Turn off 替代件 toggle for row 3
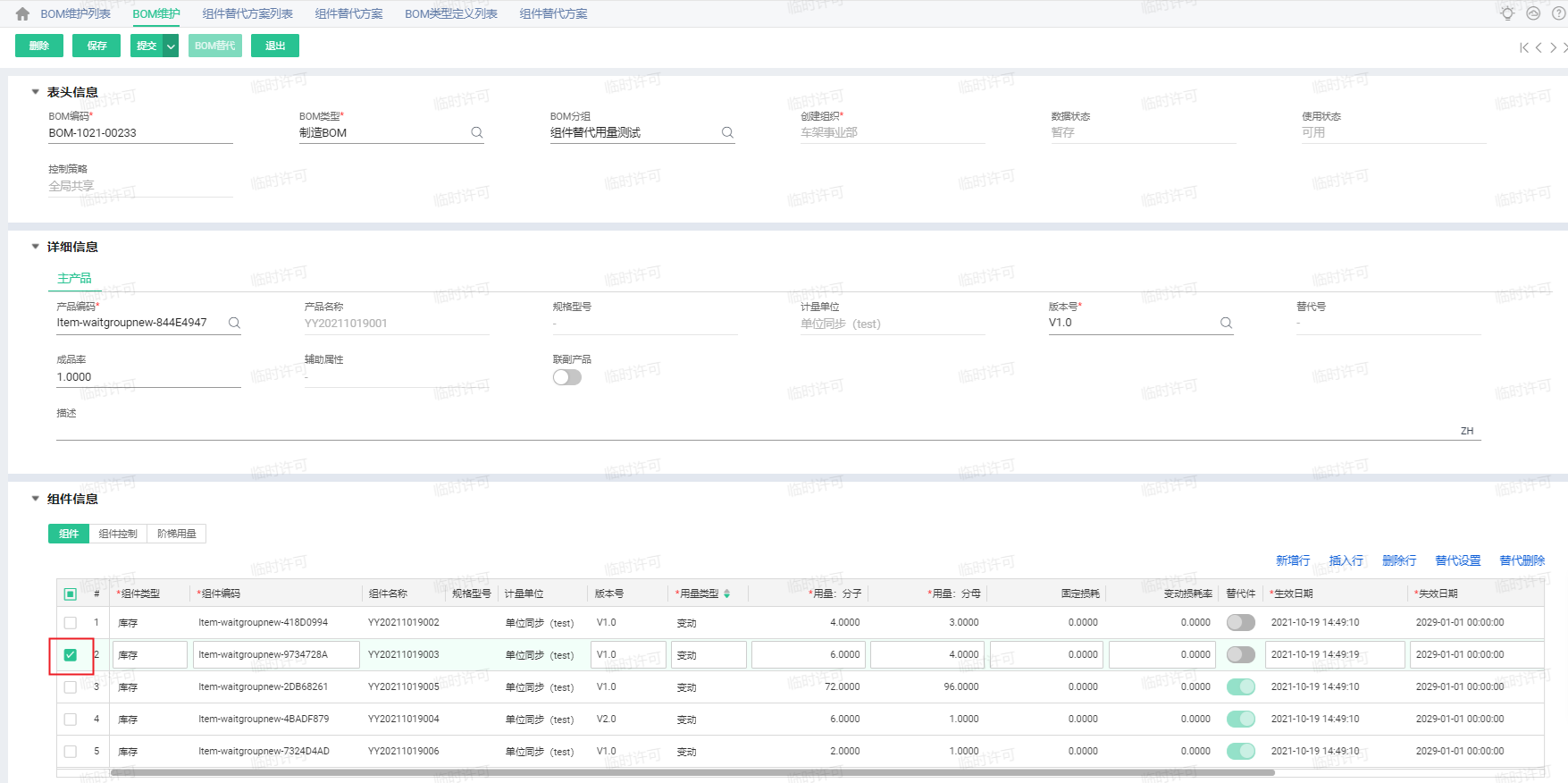Viewport: 1568px width, 783px height. 1241,686
